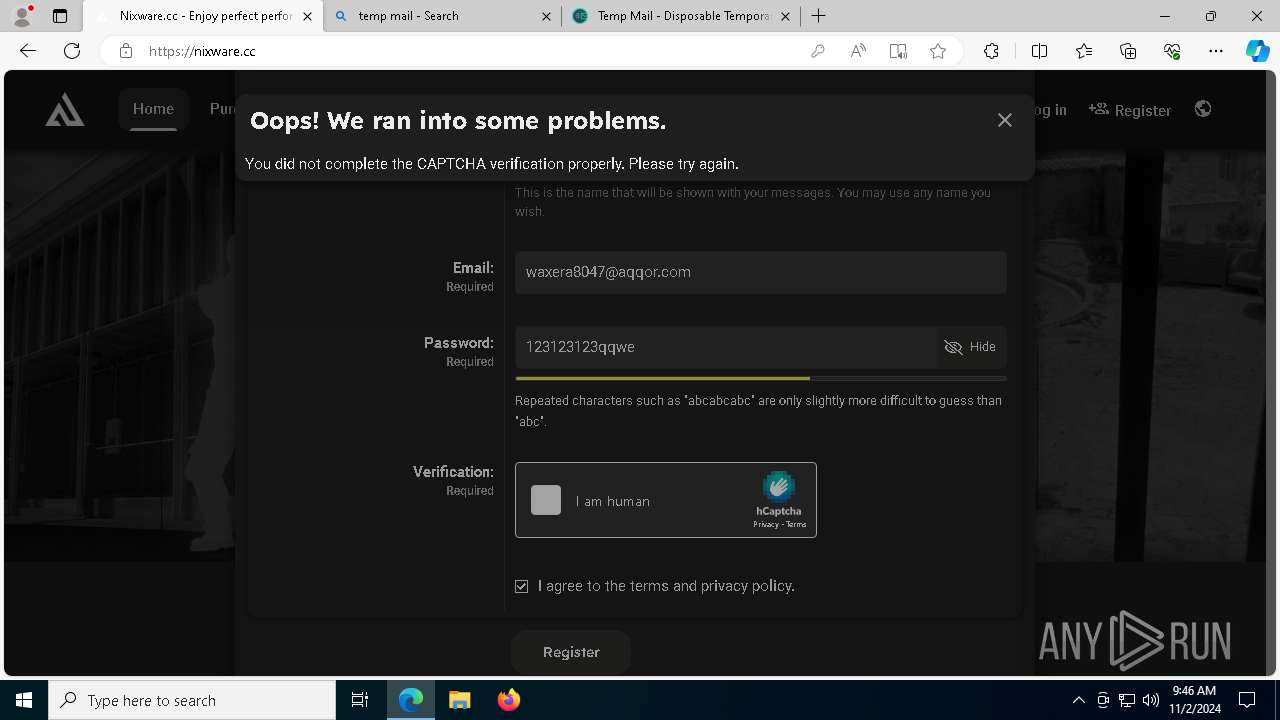
Task: Open browser Extensions icon
Action: pyautogui.click(x=991, y=51)
